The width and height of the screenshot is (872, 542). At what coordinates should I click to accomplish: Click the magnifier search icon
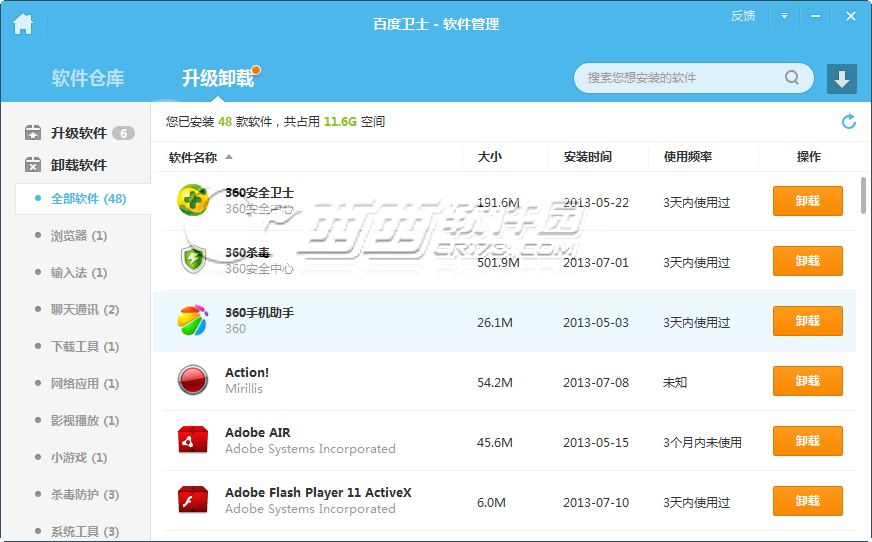click(x=791, y=77)
